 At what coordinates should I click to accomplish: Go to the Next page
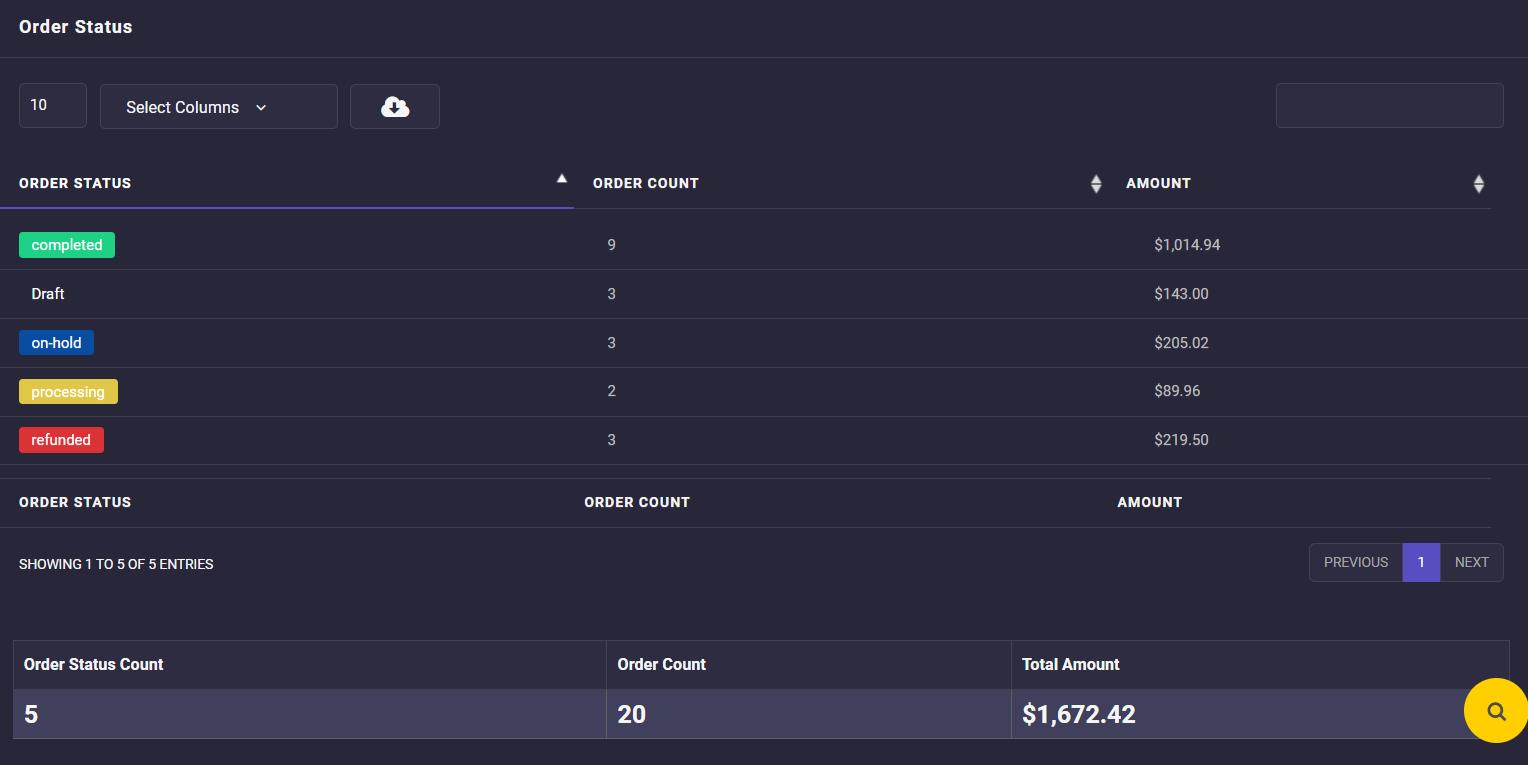tap(1471, 562)
